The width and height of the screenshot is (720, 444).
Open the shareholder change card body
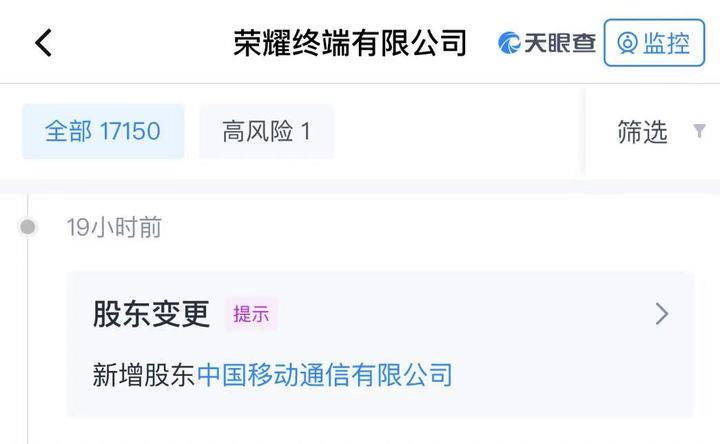380,344
